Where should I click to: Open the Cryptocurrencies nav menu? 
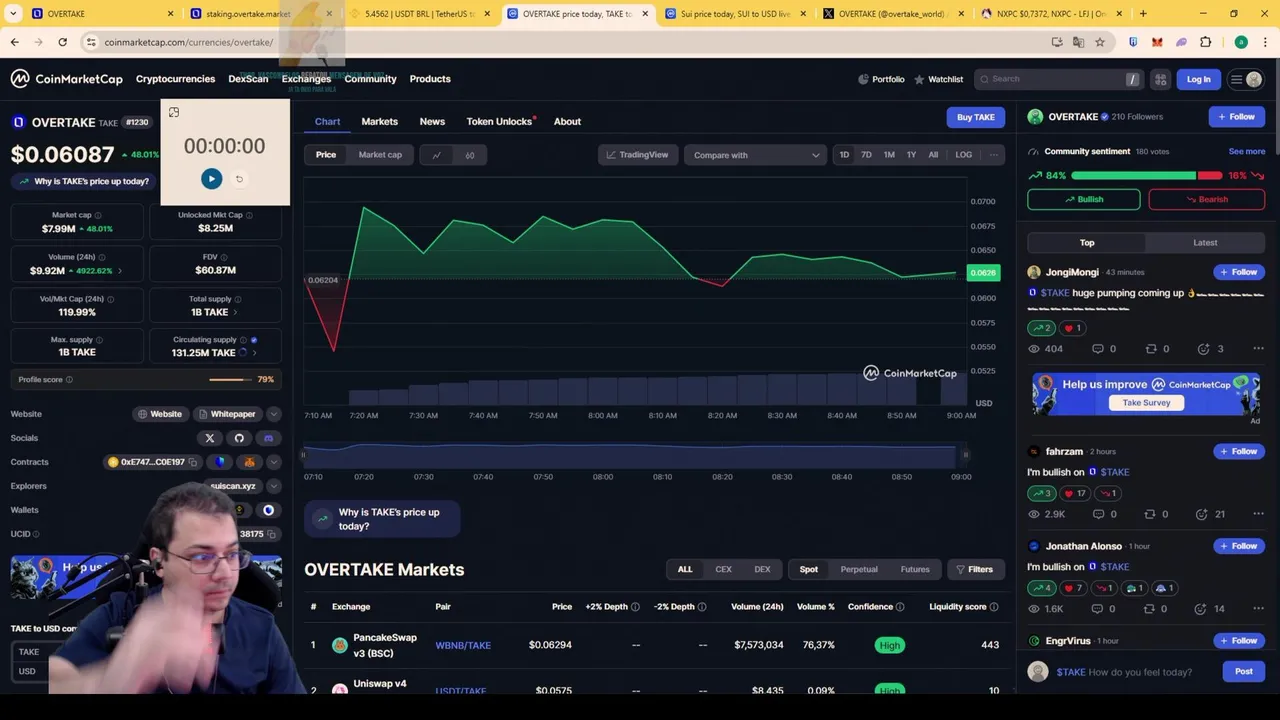coord(175,79)
